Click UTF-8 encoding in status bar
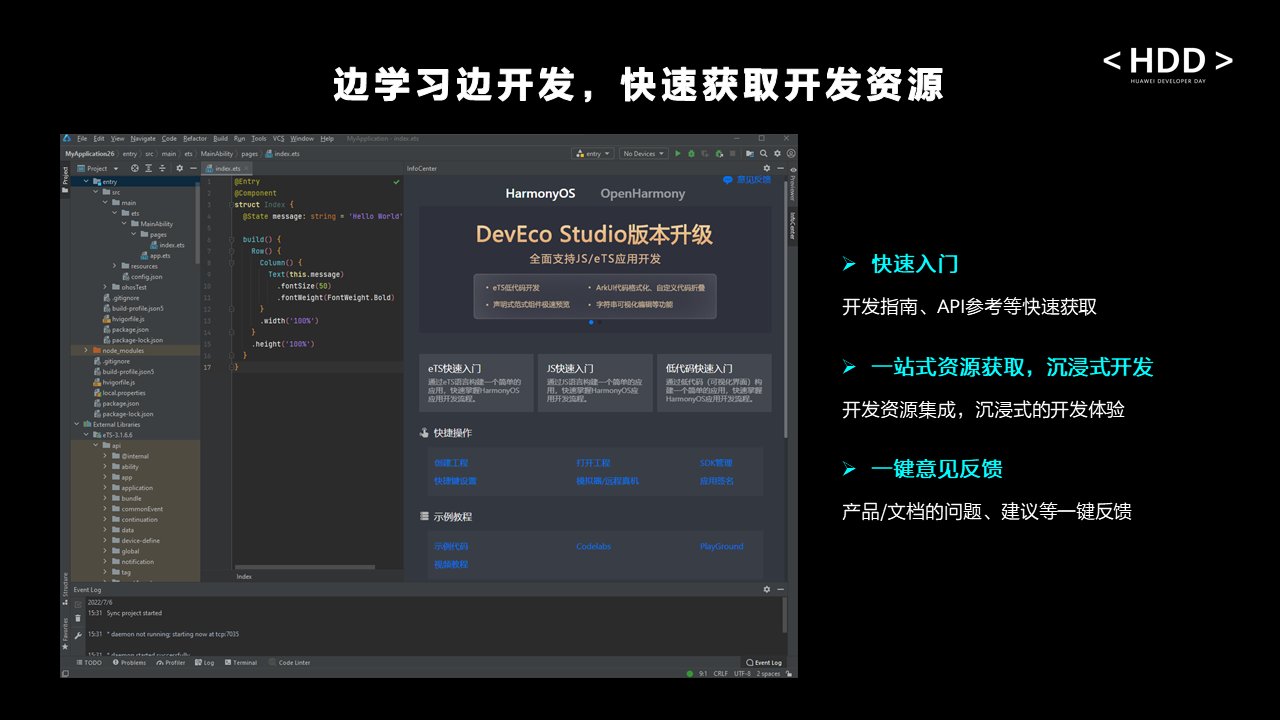Screen dimensions: 1280x720 click(742, 674)
